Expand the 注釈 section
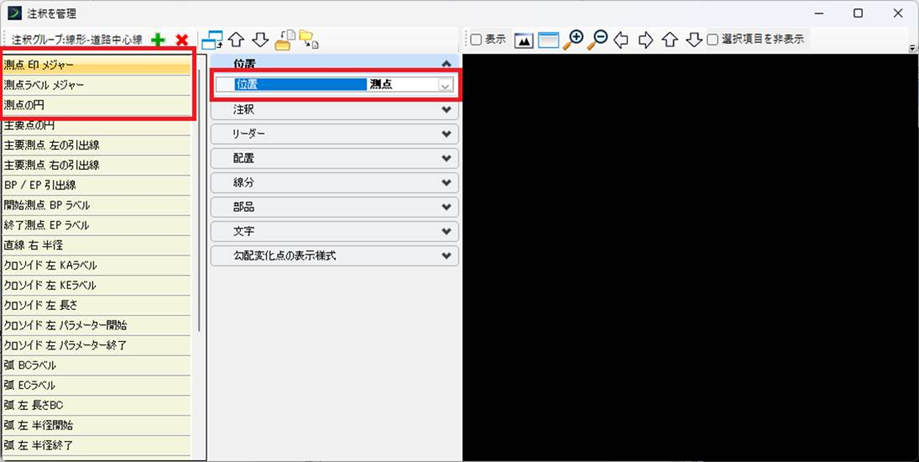The height and width of the screenshot is (462, 919). 335,109
